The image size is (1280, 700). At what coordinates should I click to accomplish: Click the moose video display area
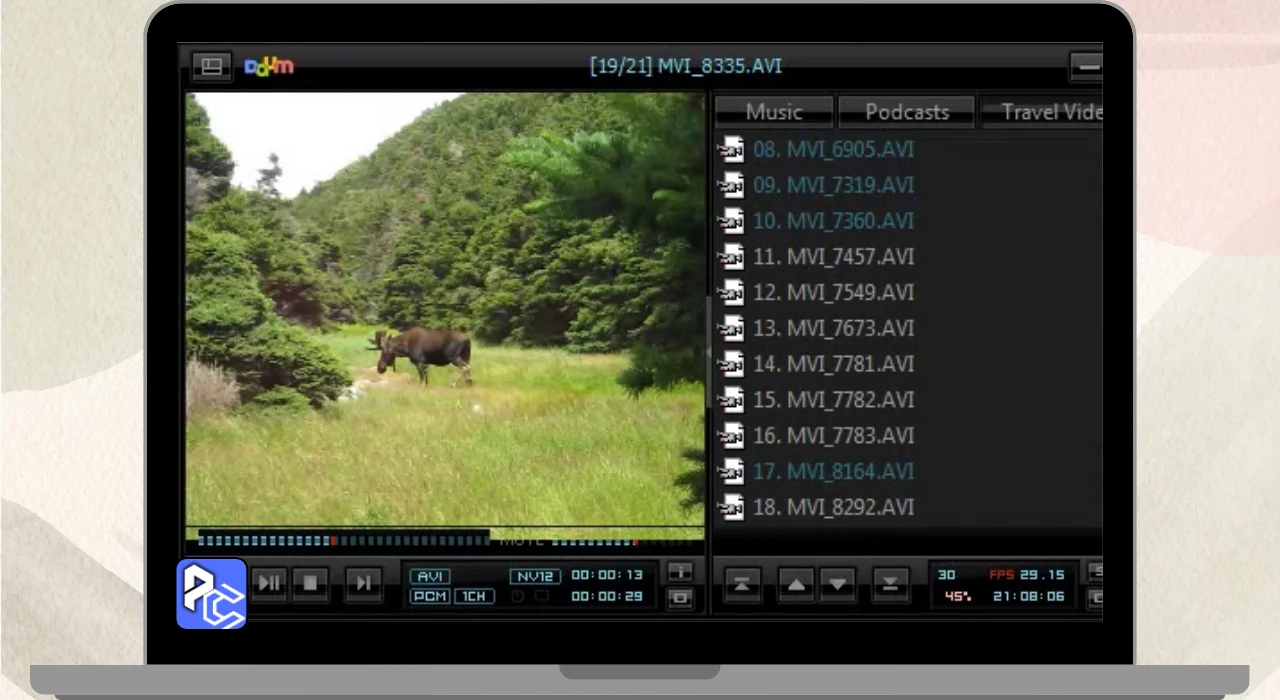pyautogui.click(x=445, y=310)
